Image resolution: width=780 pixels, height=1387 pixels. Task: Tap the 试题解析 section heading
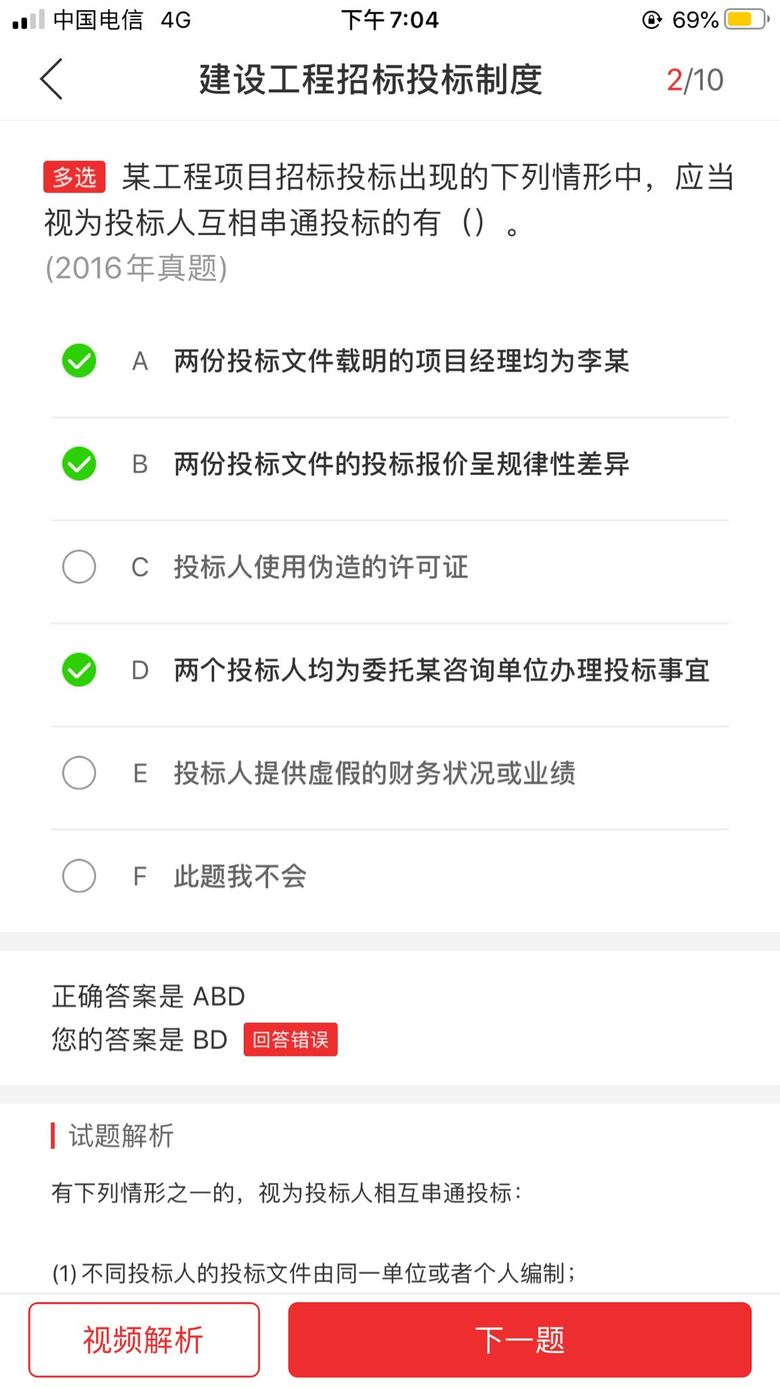coord(121,1136)
